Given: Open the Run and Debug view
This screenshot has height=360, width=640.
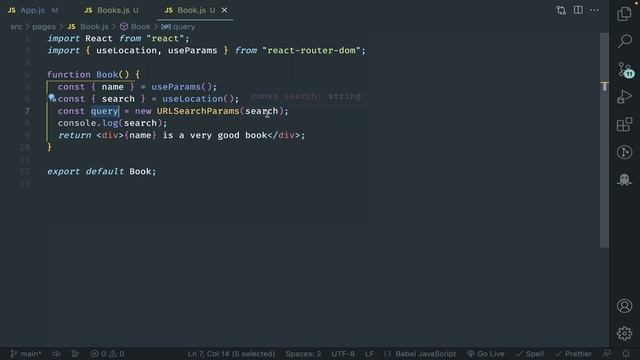Looking at the screenshot, I should [x=624, y=97].
